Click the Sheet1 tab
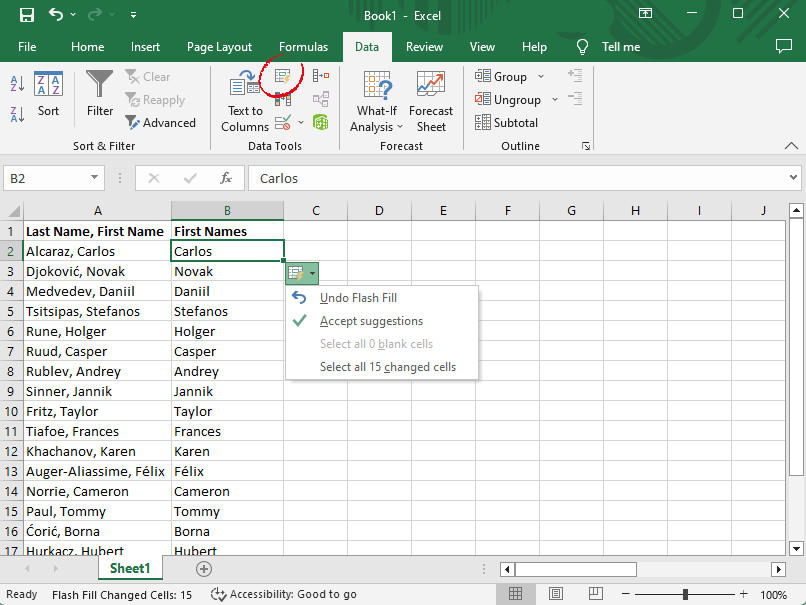 pos(130,568)
